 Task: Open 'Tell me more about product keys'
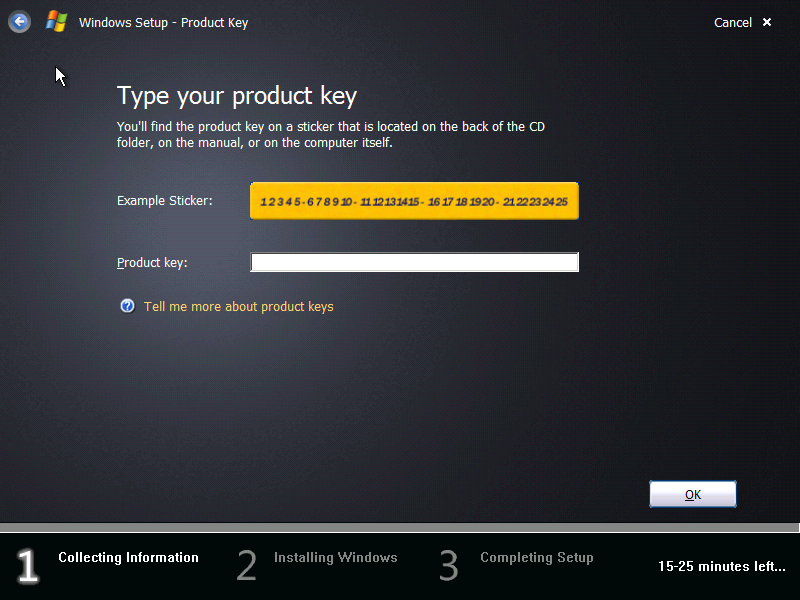[238, 306]
